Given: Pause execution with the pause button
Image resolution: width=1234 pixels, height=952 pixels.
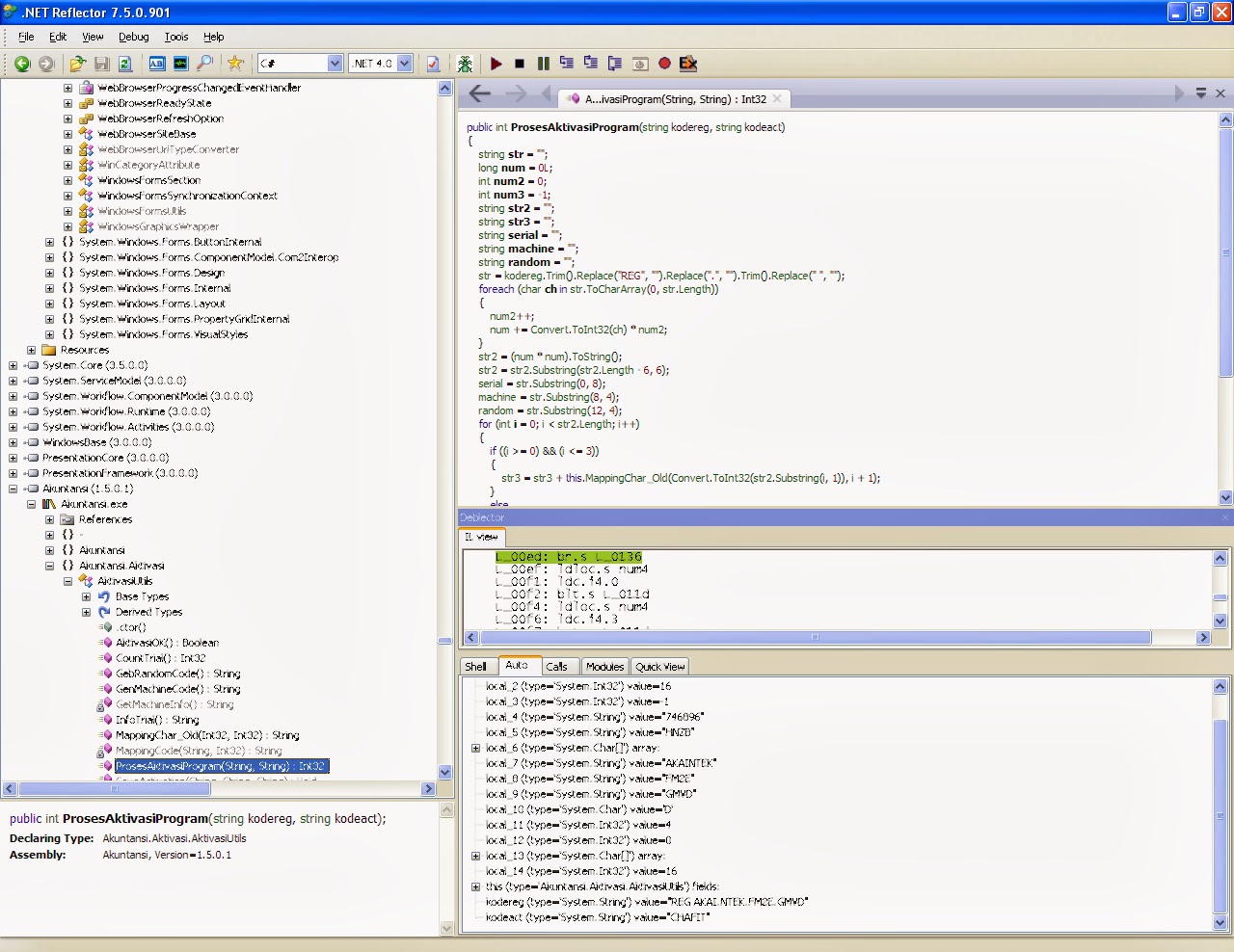Looking at the screenshot, I should pyautogui.click(x=544, y=64).
